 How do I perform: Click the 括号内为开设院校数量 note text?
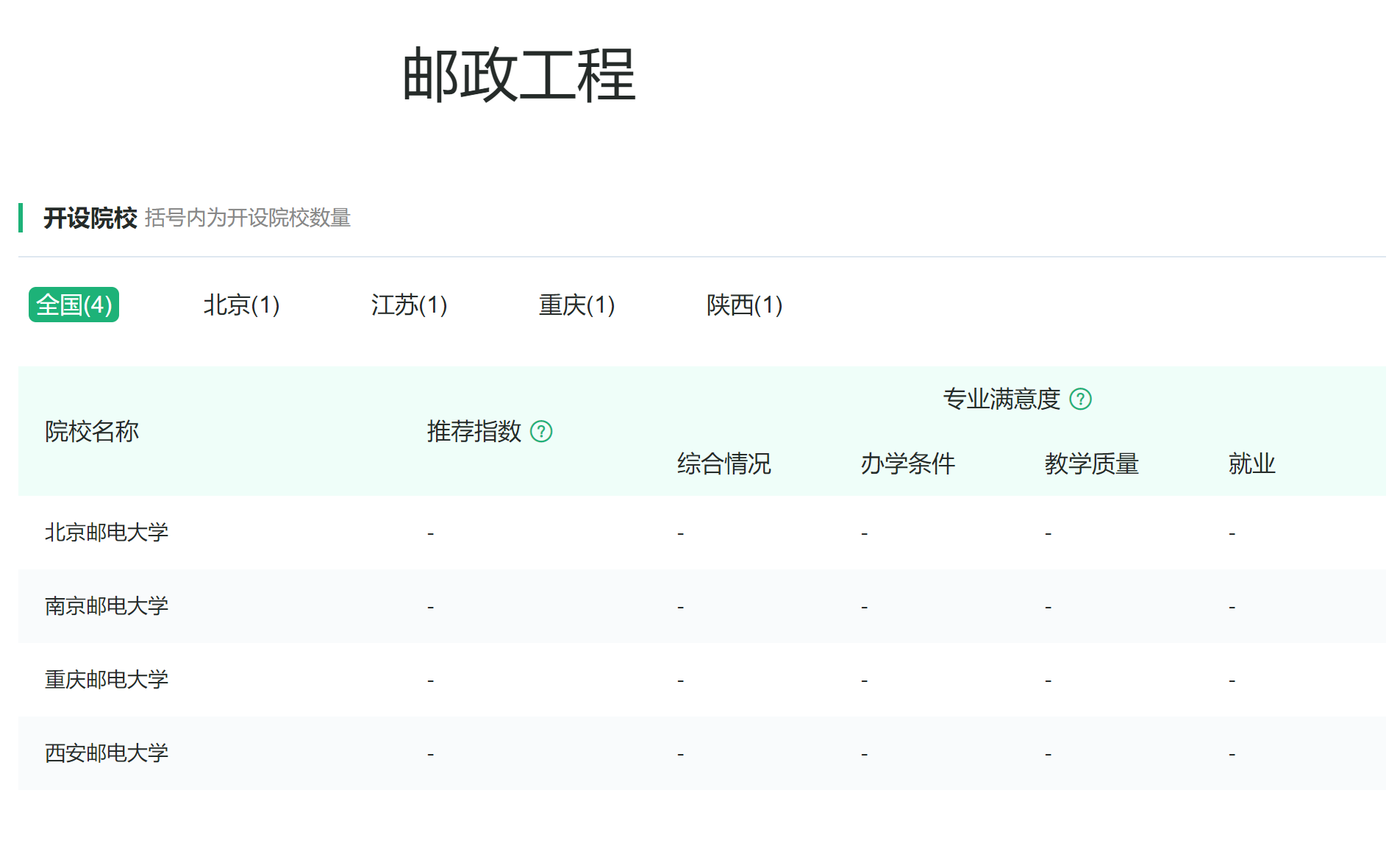click(248, 218)
